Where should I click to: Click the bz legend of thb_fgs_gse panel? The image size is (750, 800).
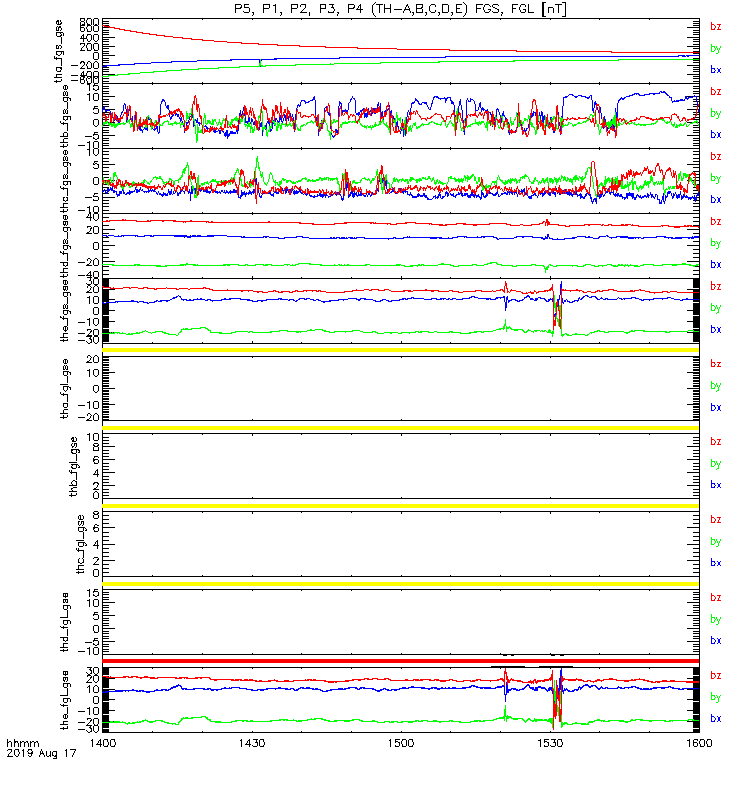pos(716,91)
